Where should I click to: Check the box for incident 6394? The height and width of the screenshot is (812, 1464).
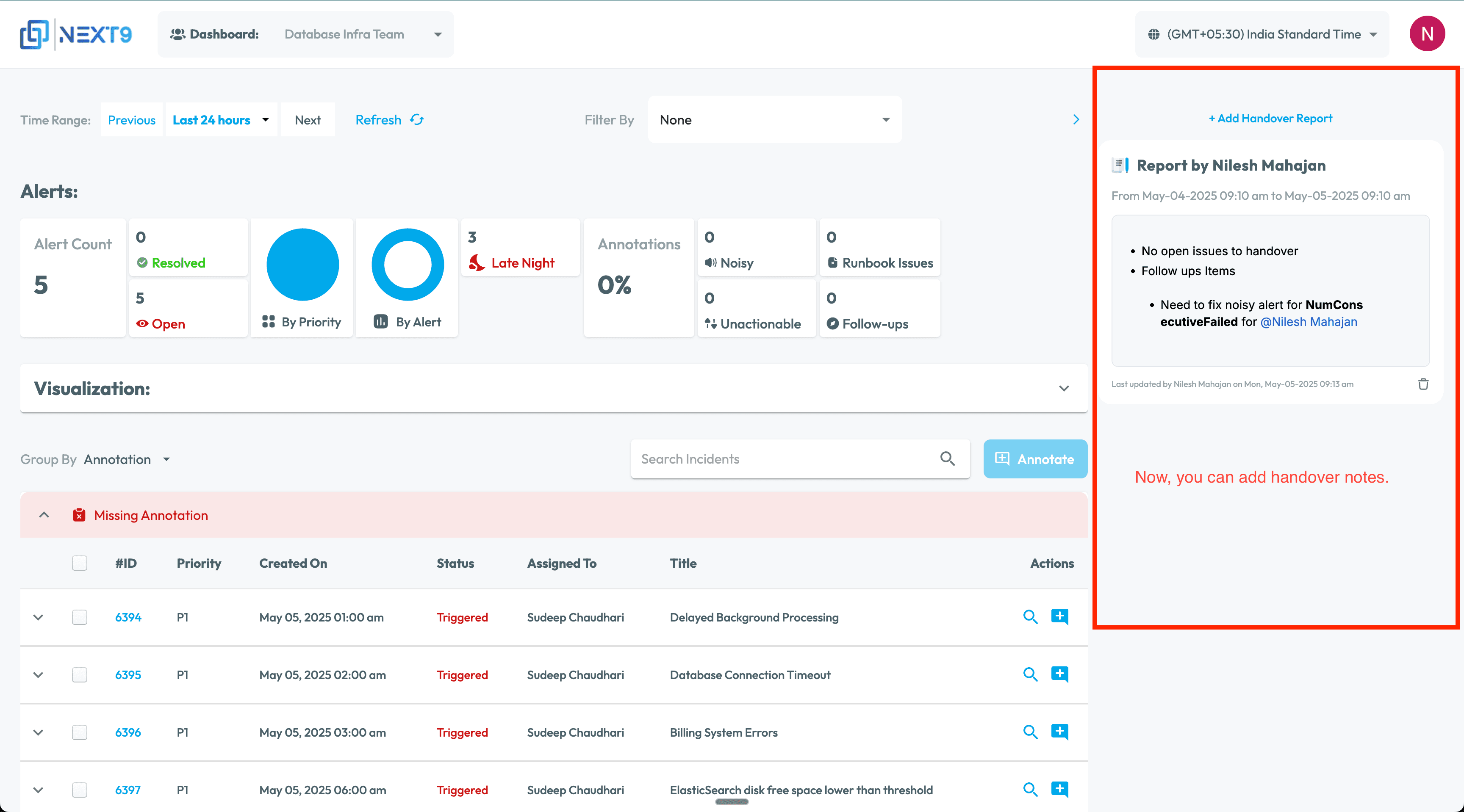click(80, 617)
